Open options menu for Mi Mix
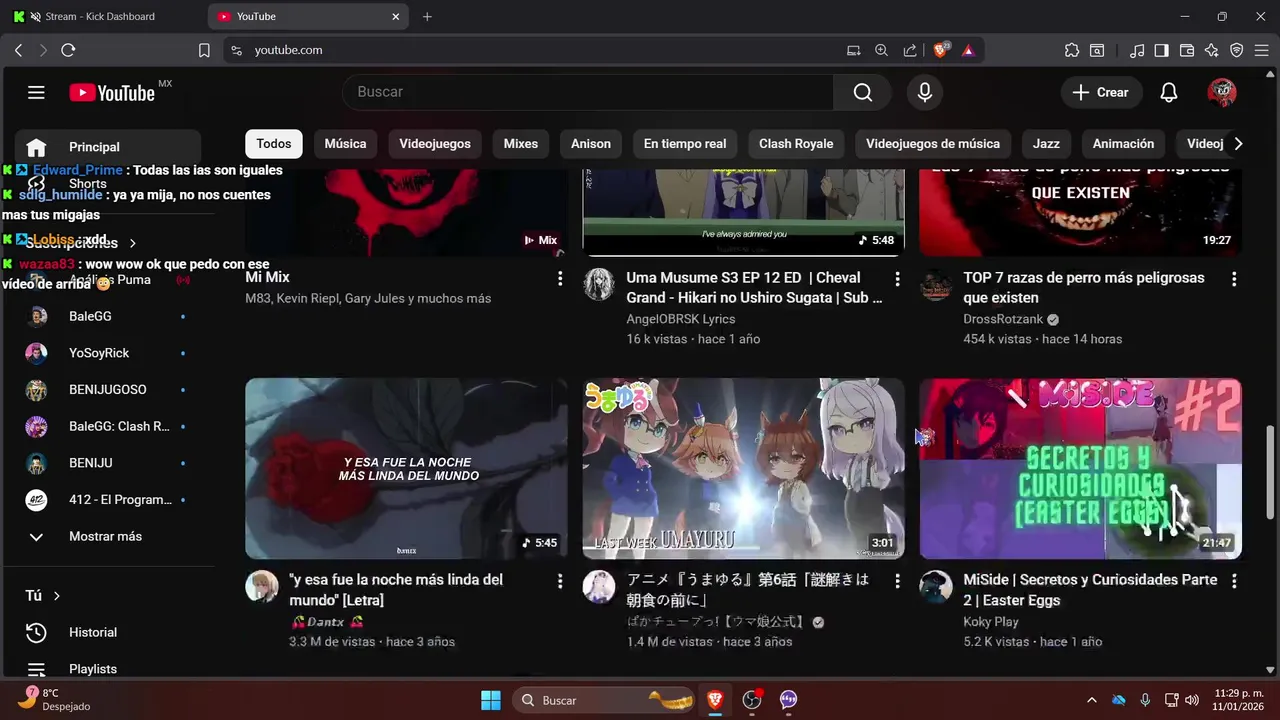 click(560, 278)
